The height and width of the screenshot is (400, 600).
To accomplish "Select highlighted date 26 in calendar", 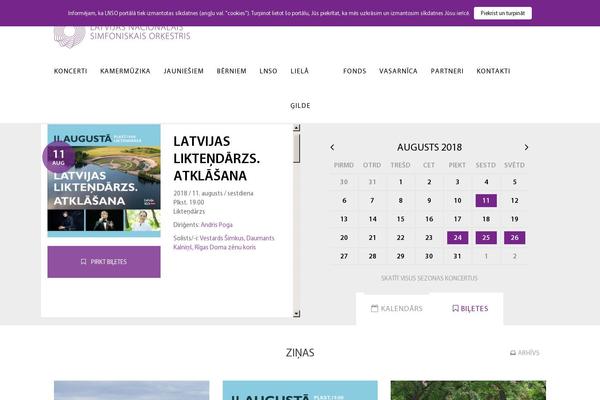I will (515, 238).
